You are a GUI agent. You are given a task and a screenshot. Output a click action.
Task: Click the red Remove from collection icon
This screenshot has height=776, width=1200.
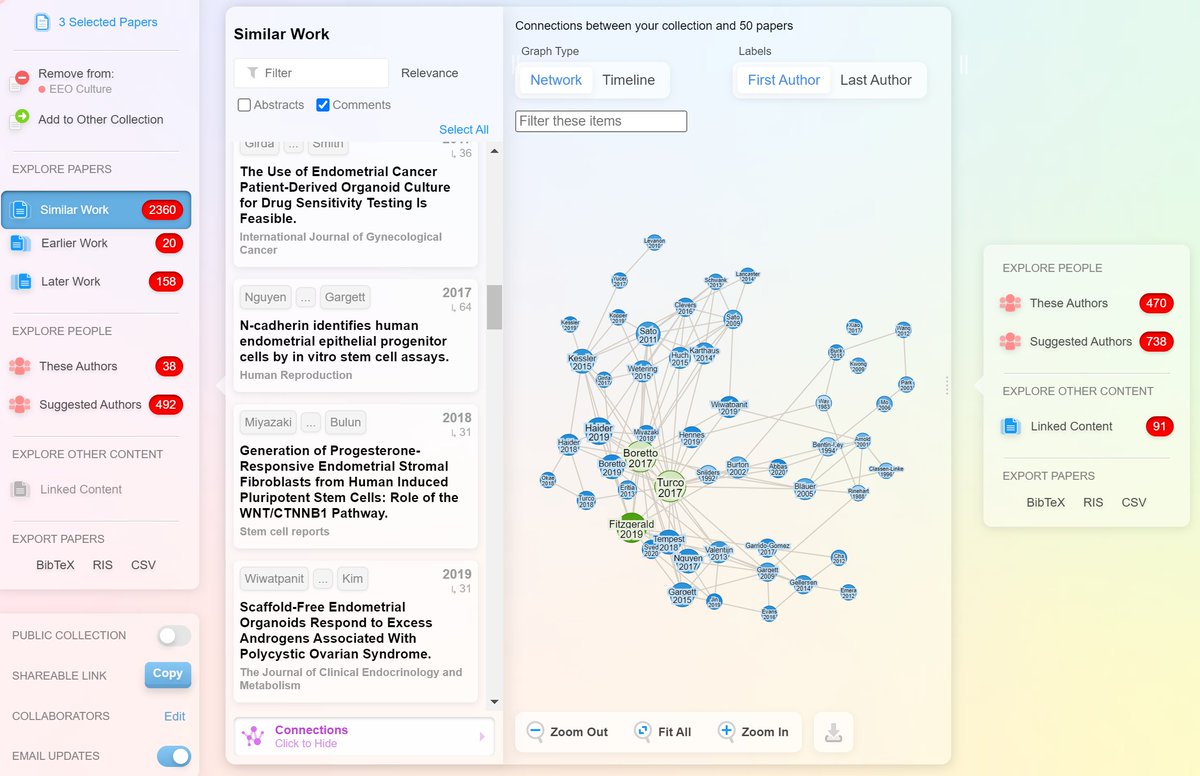[x=21, y=80]
